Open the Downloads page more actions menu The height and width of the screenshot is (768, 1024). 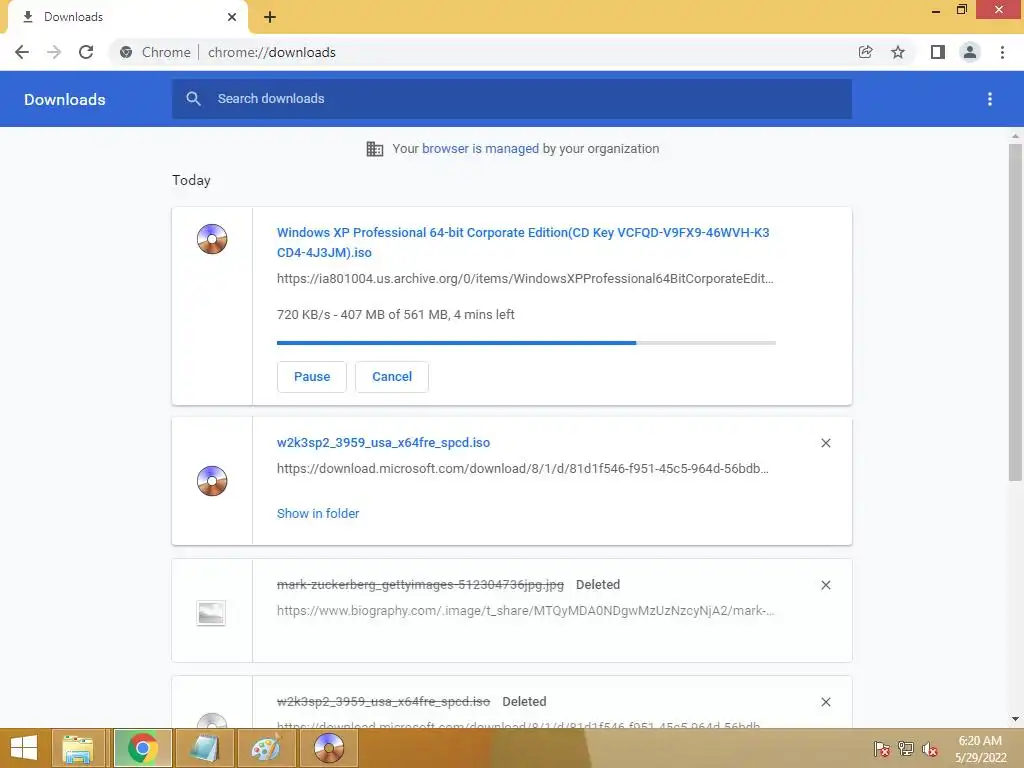point(990,99)
